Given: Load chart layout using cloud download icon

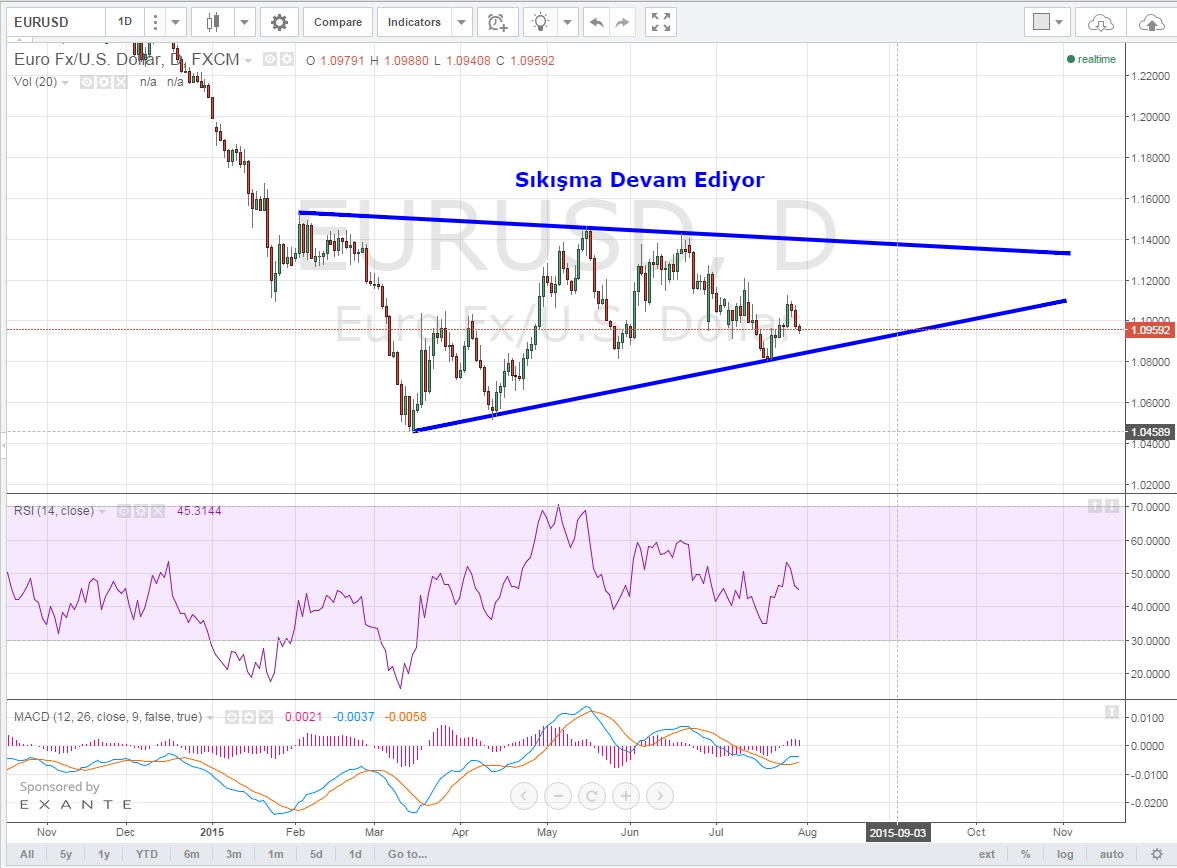Looking at the screenshot, I should point(1100,22).
